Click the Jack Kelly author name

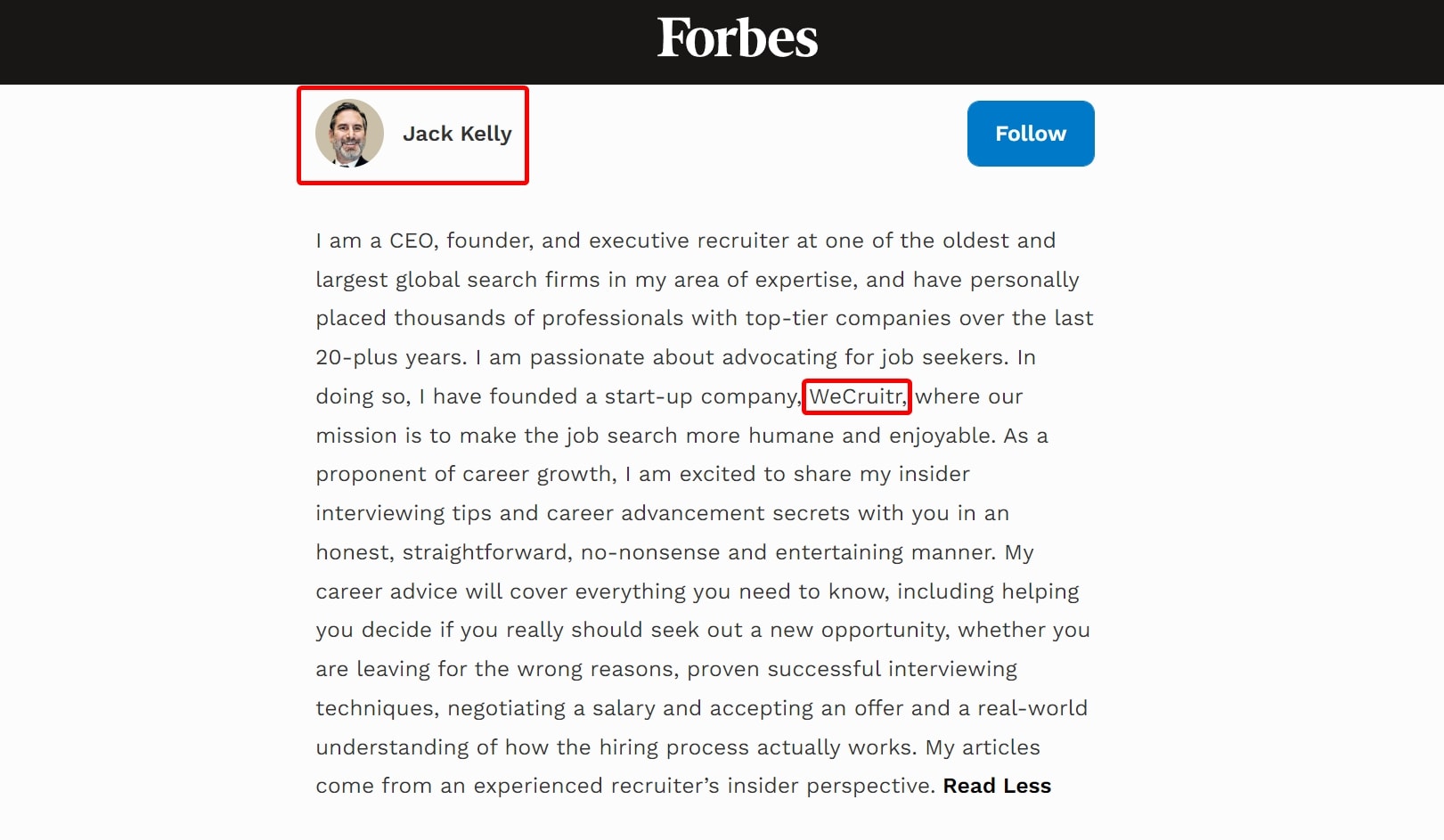457,134
